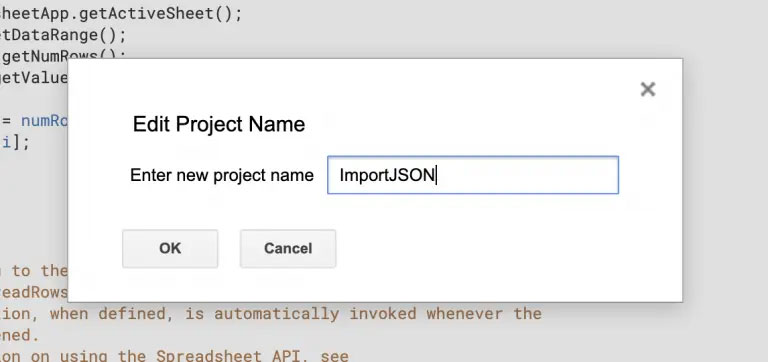
Task: Confirm the new name with OK
Action: pyautogui.click(x=170, y=248)
